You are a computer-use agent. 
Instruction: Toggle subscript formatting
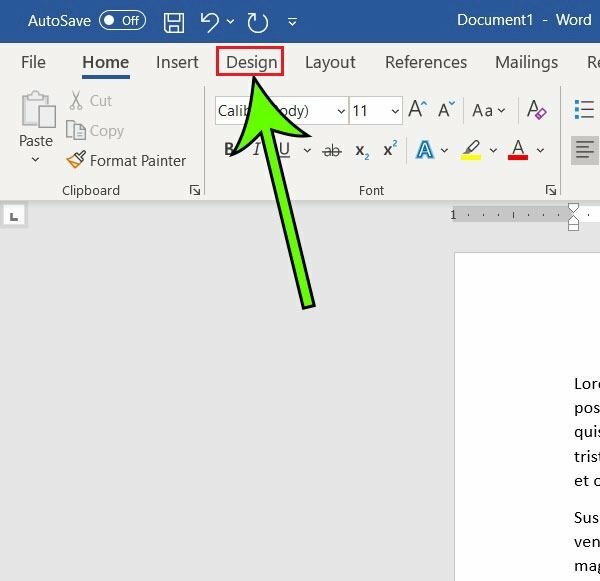click(362, 150)
